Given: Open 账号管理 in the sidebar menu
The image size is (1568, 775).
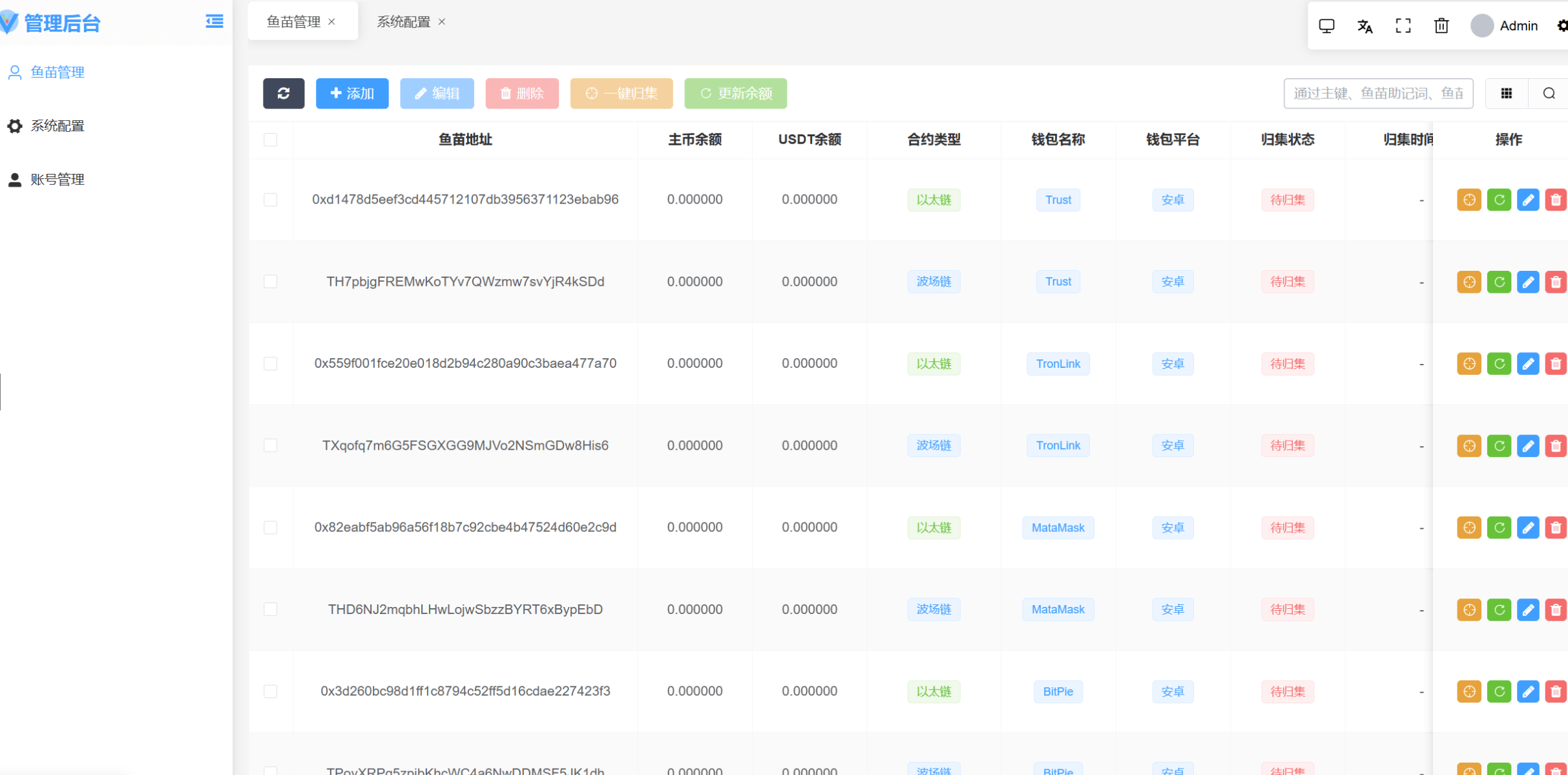Looking at the screenshot, I should click(57, 179).
